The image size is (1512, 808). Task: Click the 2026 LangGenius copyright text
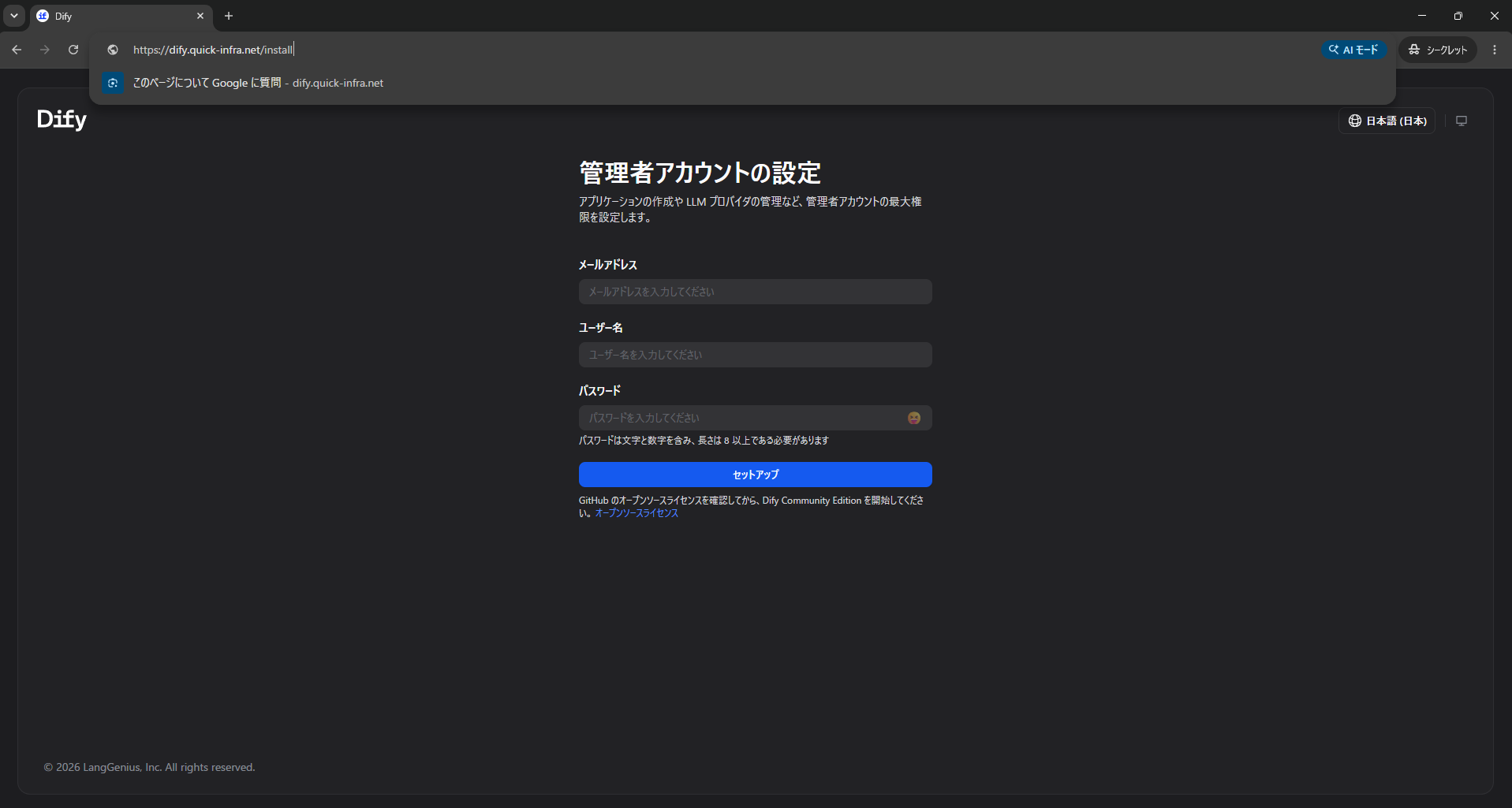coord(149,767)
